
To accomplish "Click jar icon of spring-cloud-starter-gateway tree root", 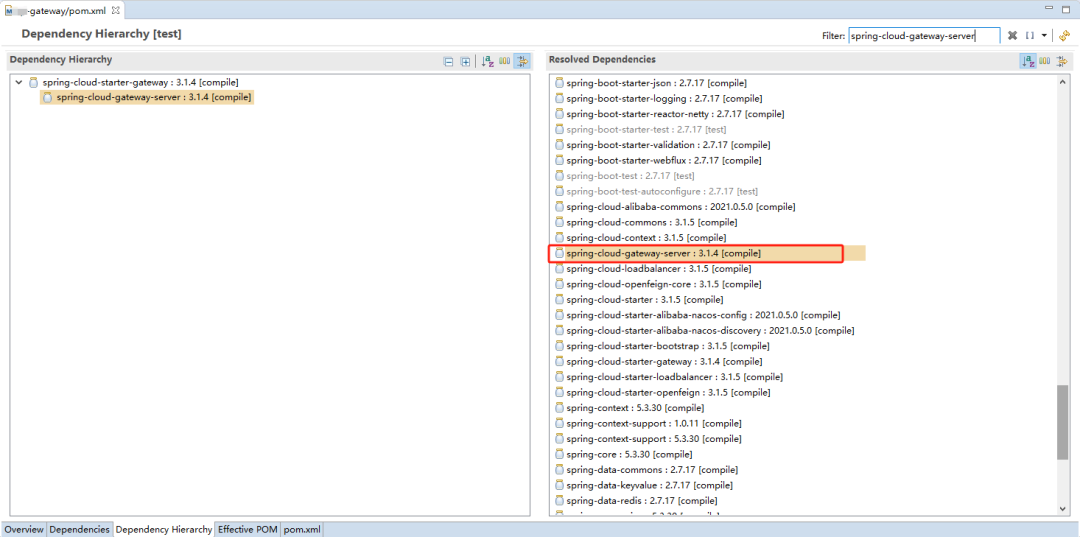I will [x=33, y=83].
